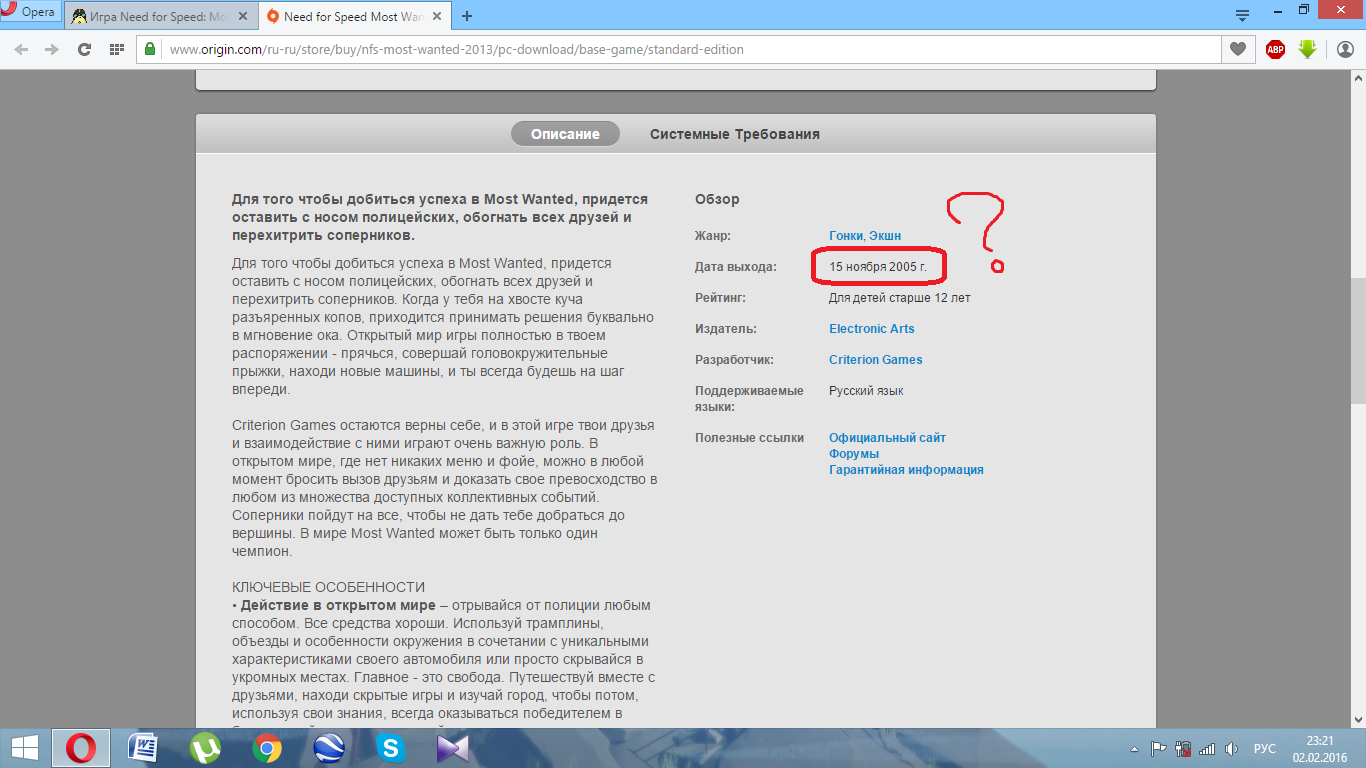Open a new browser tab with the plus button
1366x768 pixels.
(467, 16)
